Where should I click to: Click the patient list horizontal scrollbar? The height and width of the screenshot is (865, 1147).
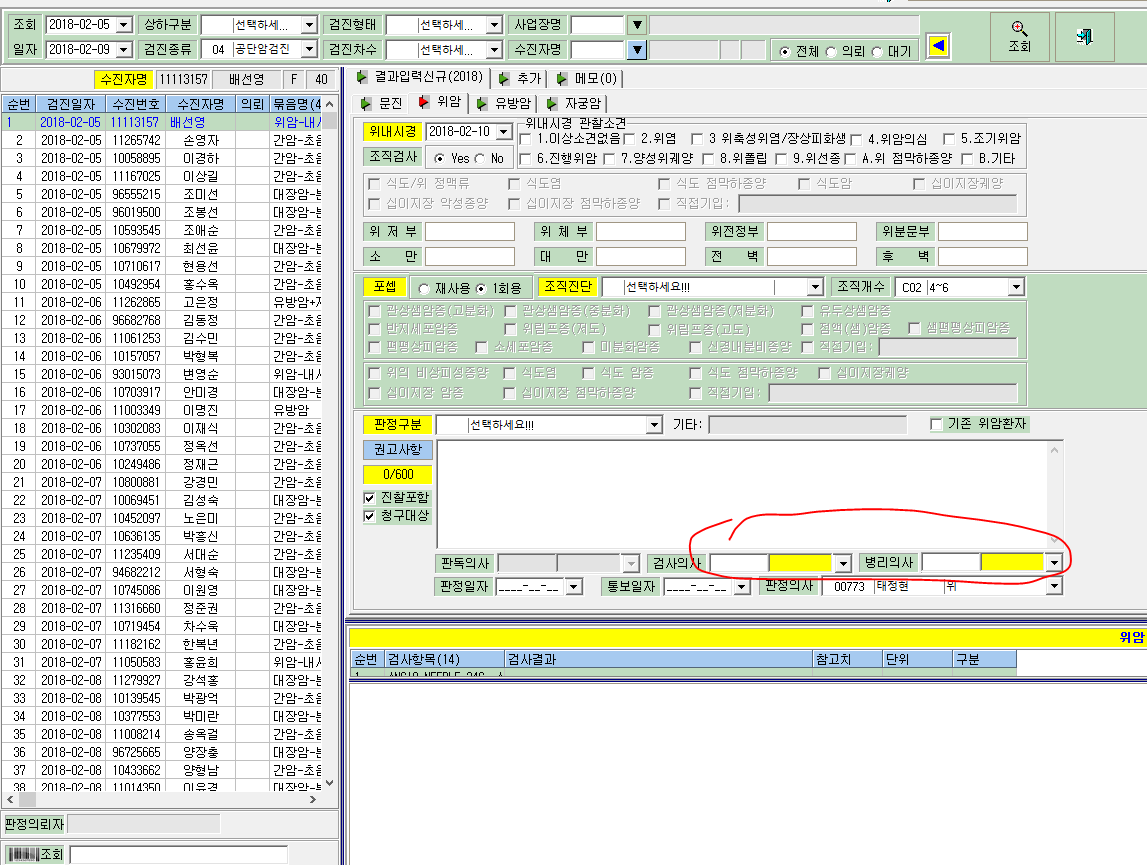click(162, 799)
